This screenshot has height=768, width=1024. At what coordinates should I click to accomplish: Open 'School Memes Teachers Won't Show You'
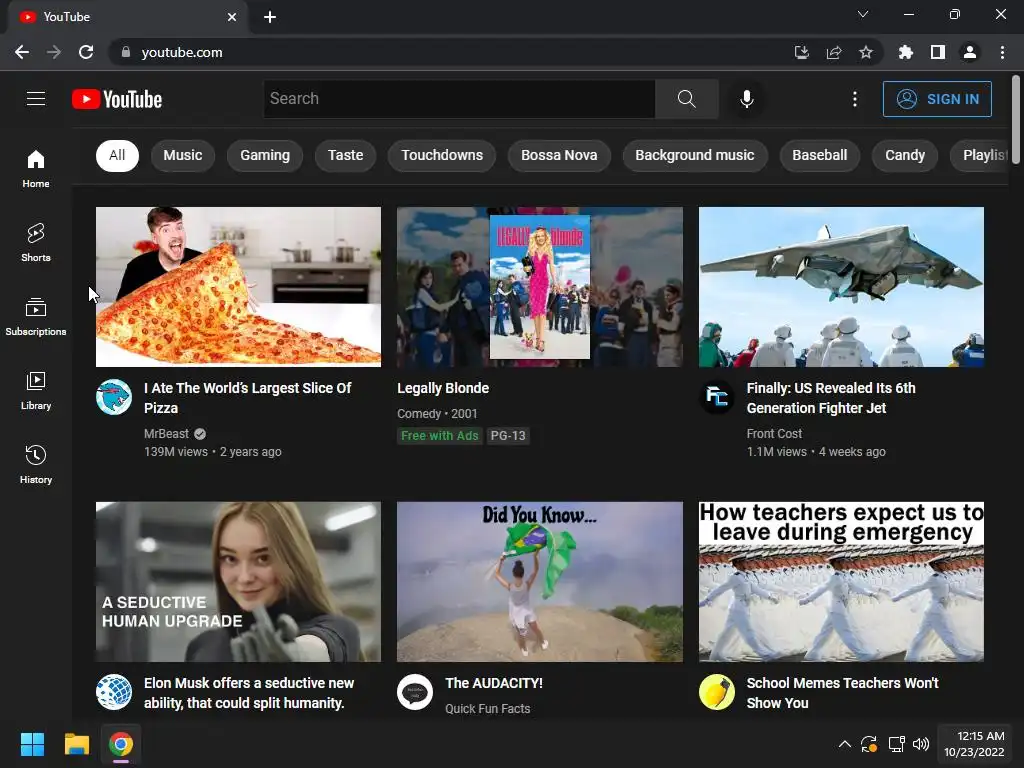pos(842,693)
